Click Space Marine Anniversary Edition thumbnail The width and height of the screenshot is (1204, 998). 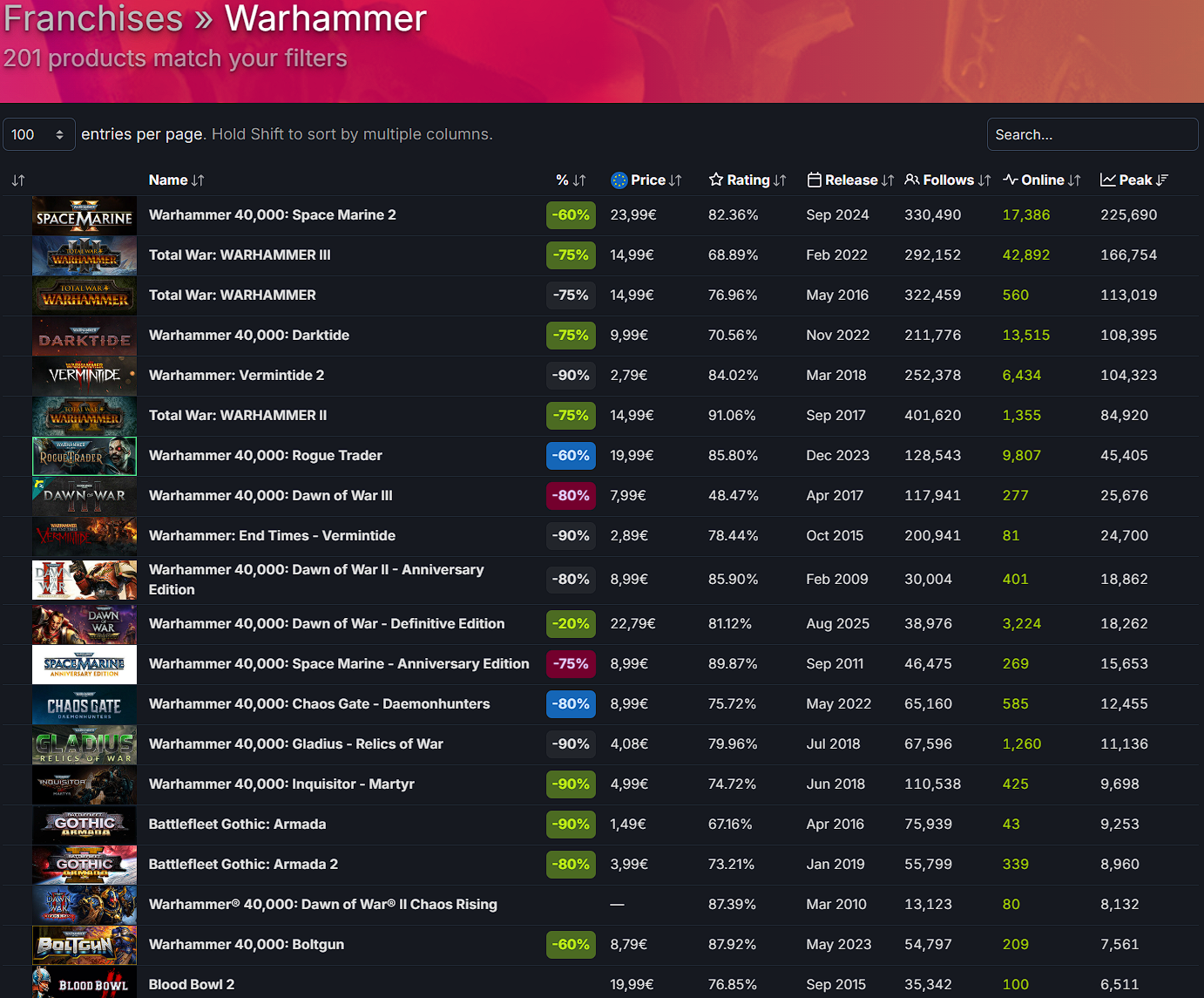point(85,664)
